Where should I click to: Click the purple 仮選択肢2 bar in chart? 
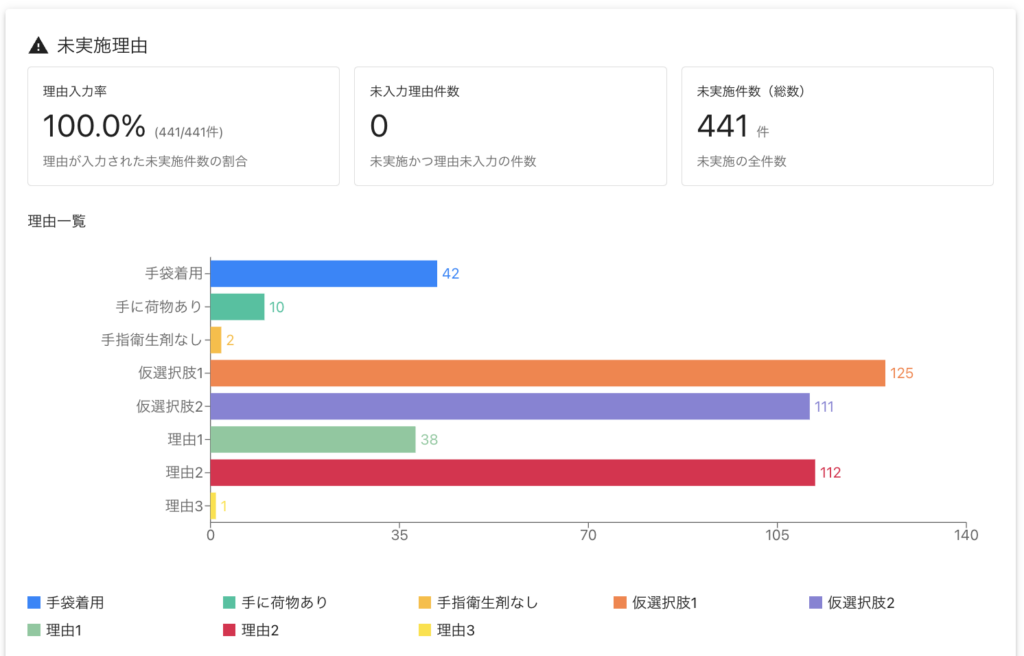tap(509, 406)
